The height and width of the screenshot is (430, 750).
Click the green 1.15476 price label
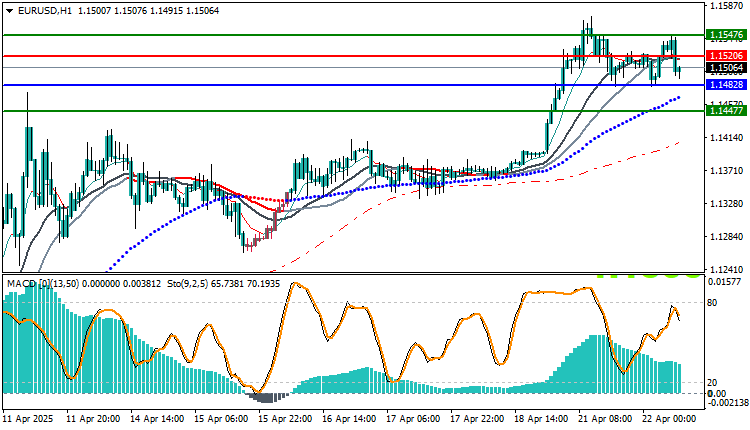coord(727,35)
